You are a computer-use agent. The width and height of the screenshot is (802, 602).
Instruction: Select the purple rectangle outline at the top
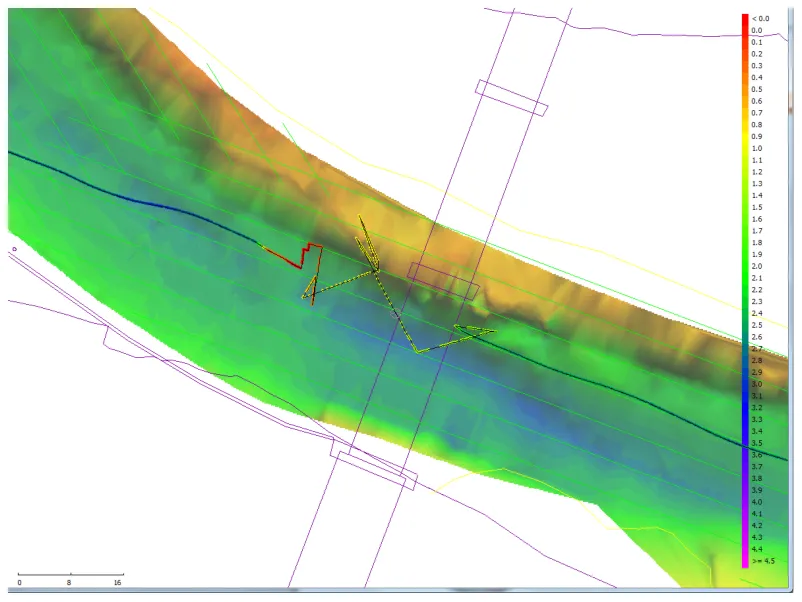click(x=511, y=98)
